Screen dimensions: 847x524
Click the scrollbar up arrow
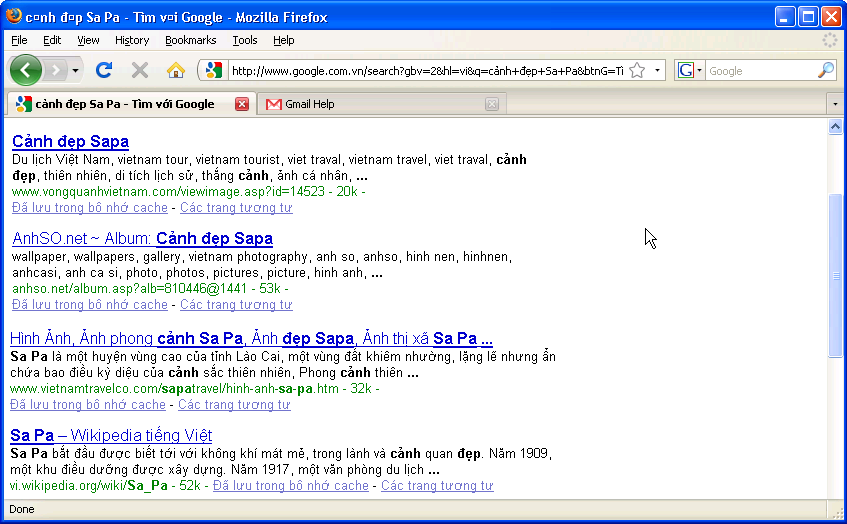(835, 127)
